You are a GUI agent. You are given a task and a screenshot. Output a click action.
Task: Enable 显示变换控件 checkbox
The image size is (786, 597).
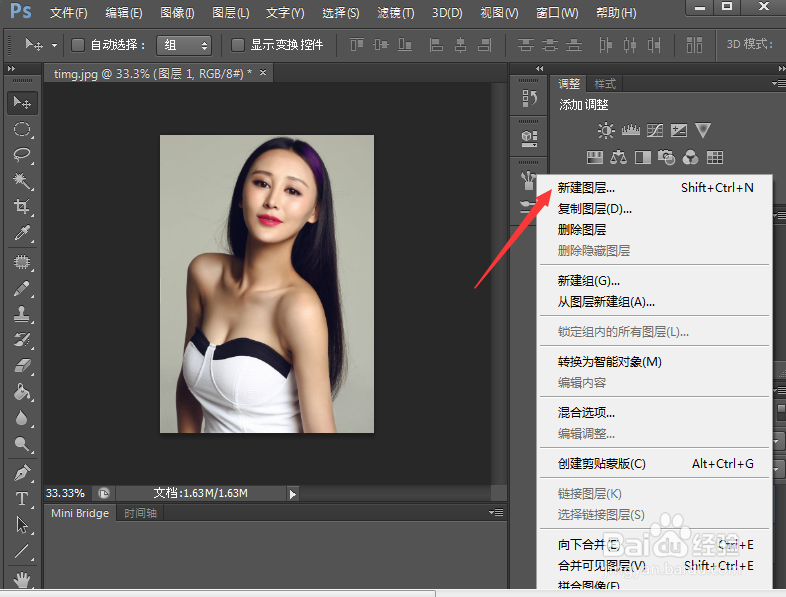(x=238, y=45)
